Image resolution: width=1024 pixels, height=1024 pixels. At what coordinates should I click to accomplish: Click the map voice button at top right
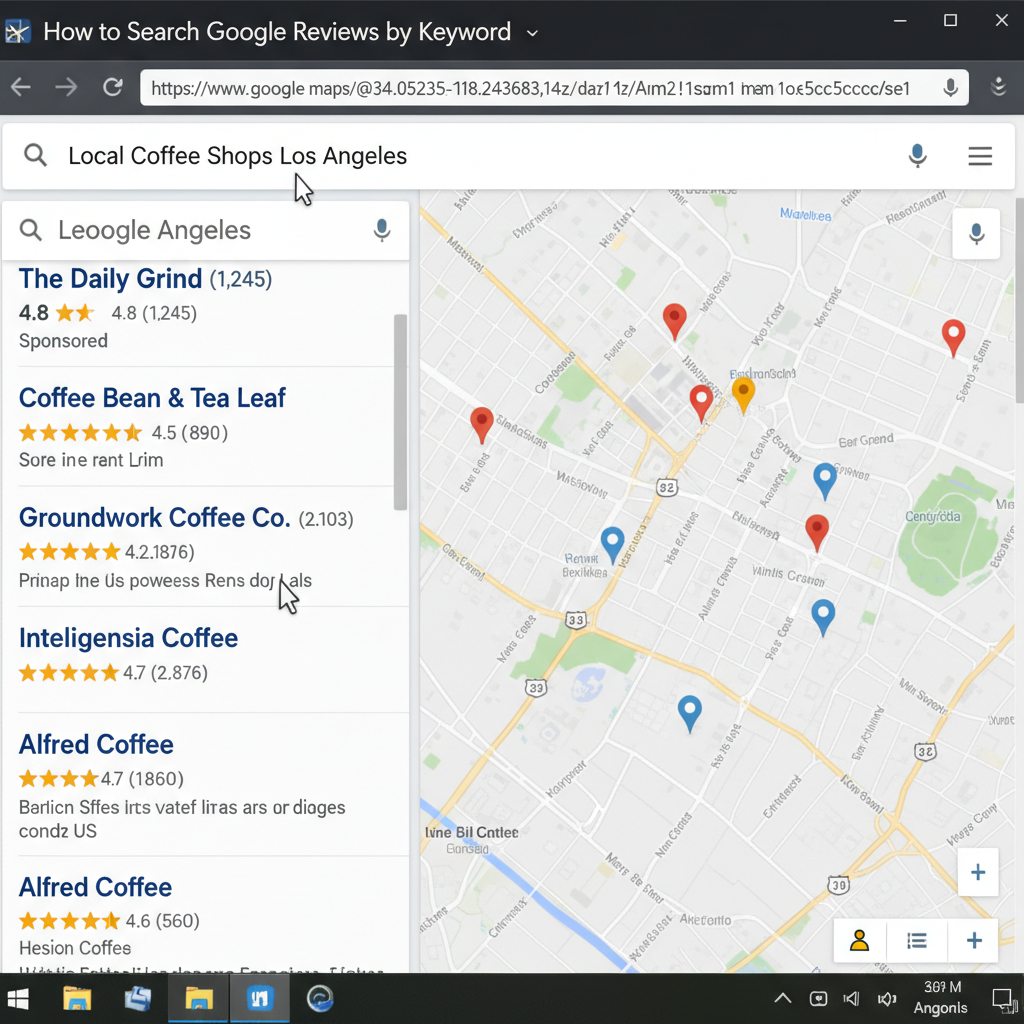click(976, 233)
